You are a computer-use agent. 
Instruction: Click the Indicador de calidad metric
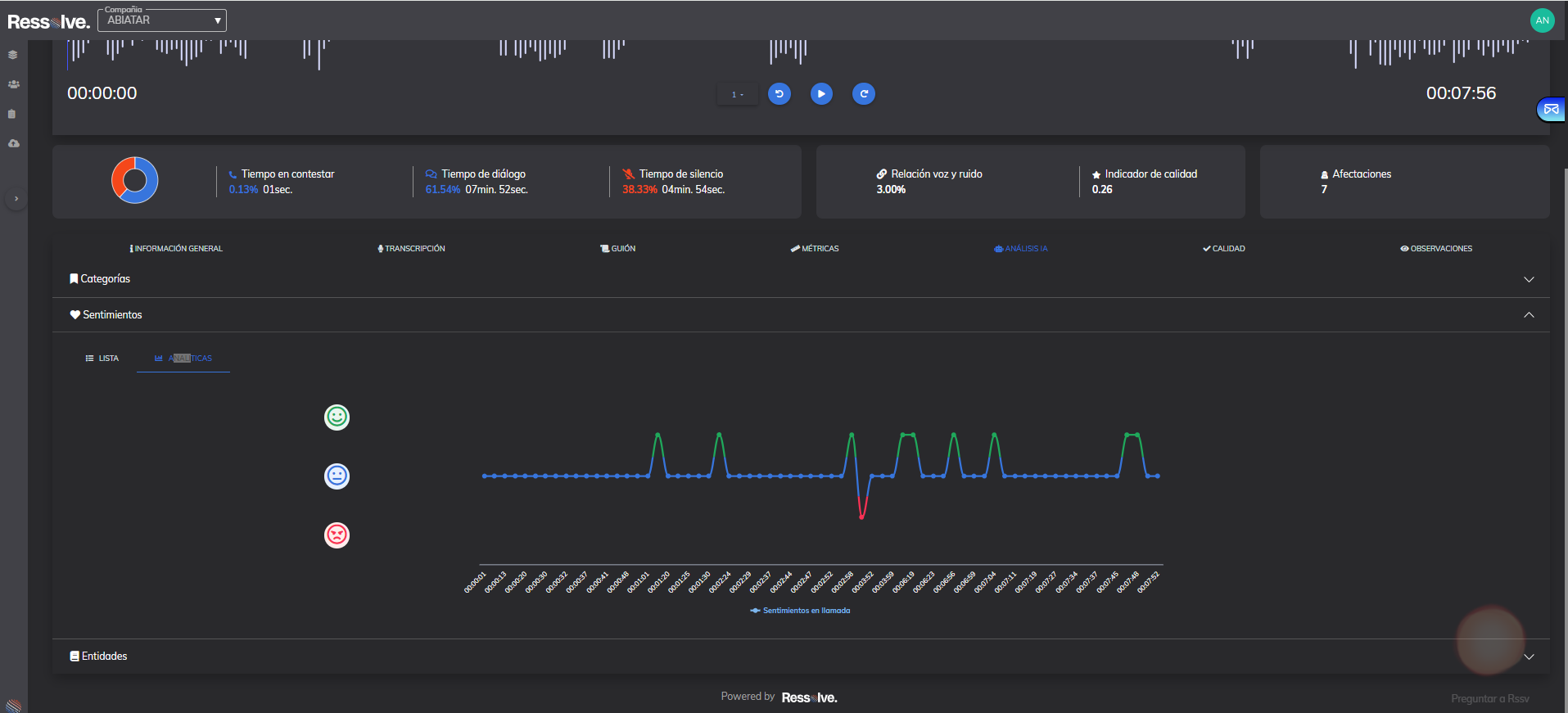coord(1145,182)
